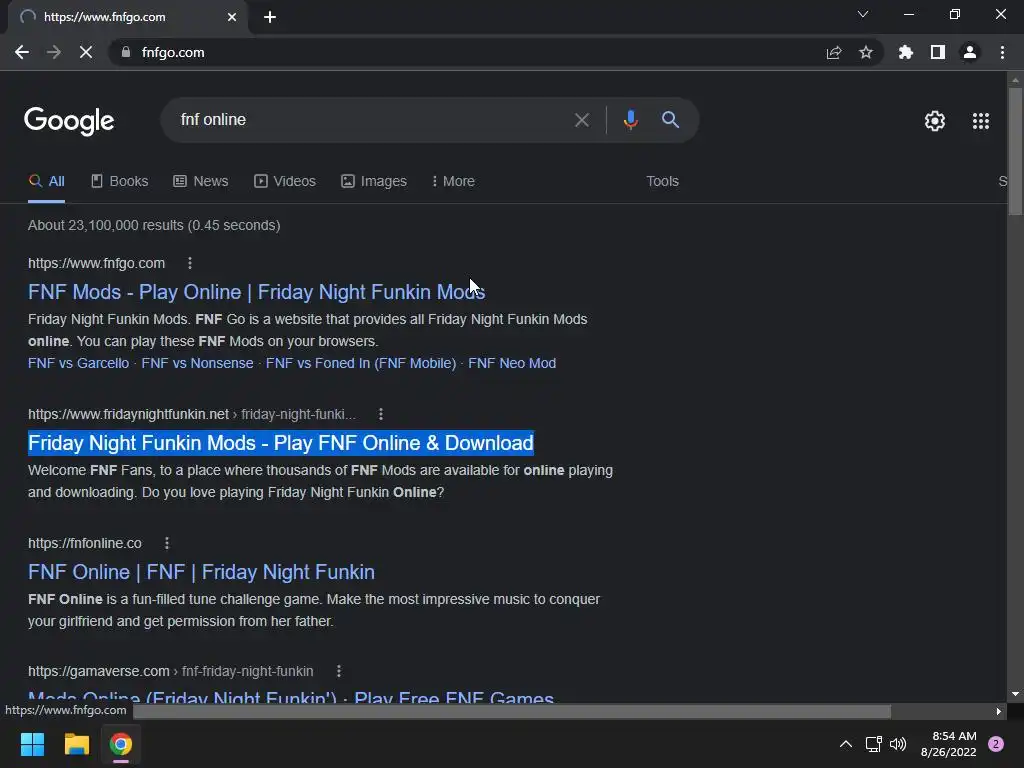Open the Extensions puzzle icon
Image resolution: width=1024 pixels, height=768 pixels.
tap(906, 52)
